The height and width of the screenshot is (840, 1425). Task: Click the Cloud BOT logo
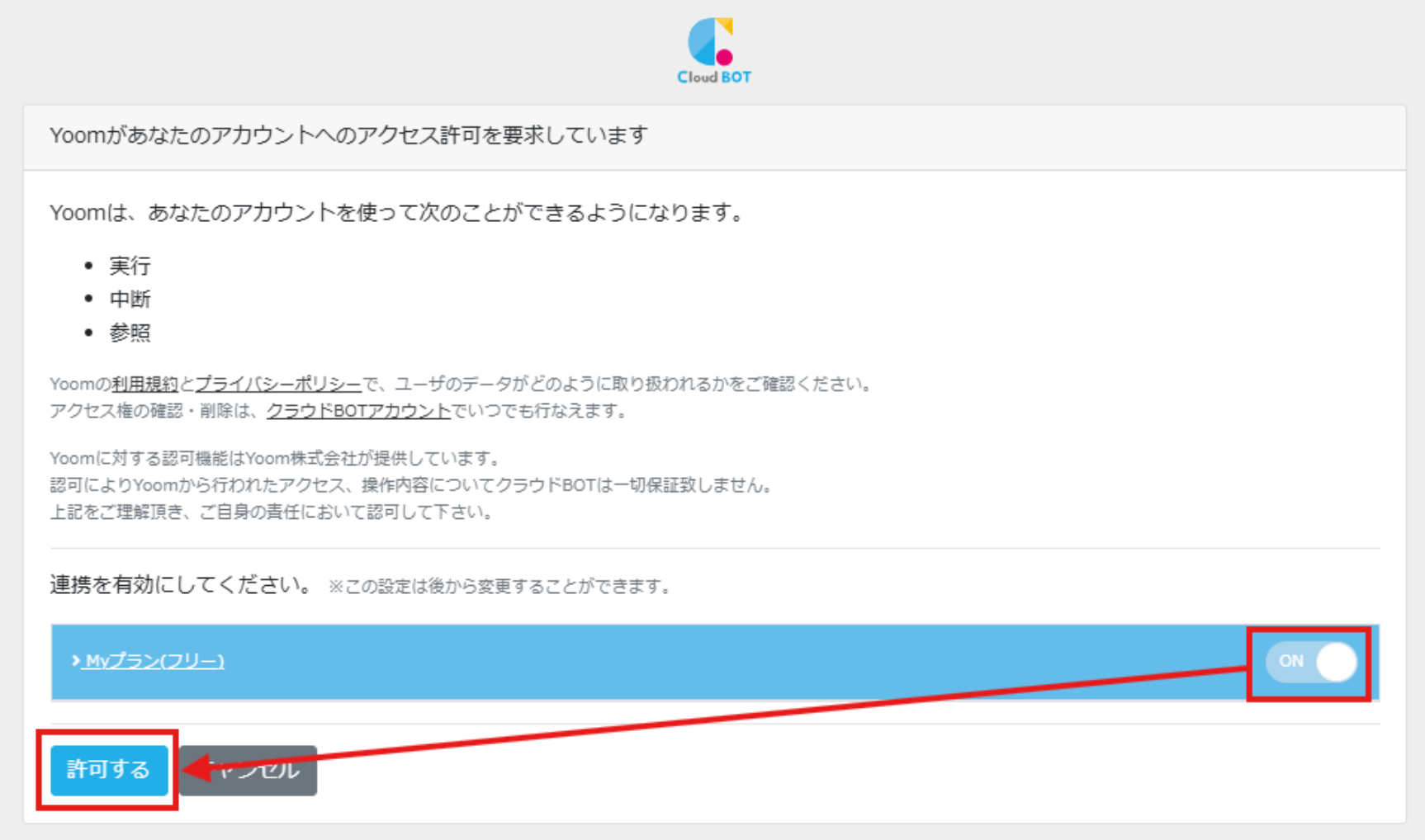coord(714,51)
